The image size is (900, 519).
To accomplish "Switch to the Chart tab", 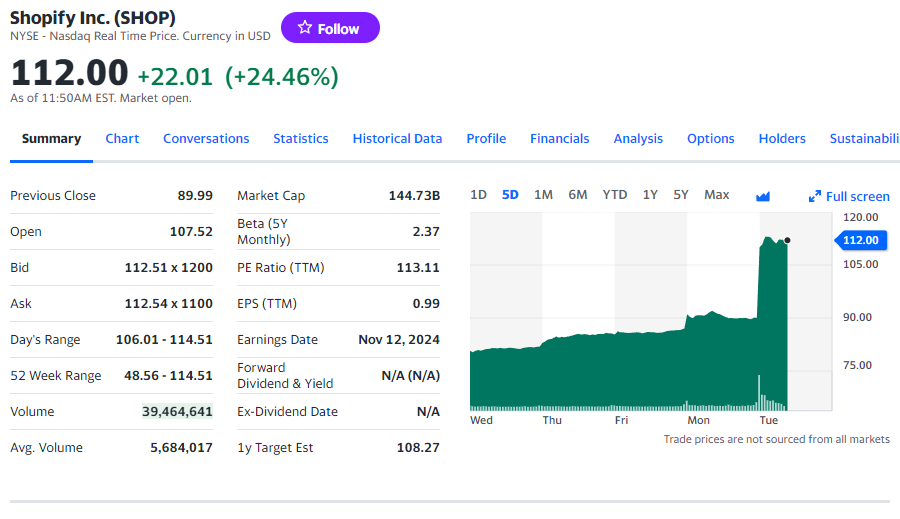I will pyautogui.click(x=122, y=138).
